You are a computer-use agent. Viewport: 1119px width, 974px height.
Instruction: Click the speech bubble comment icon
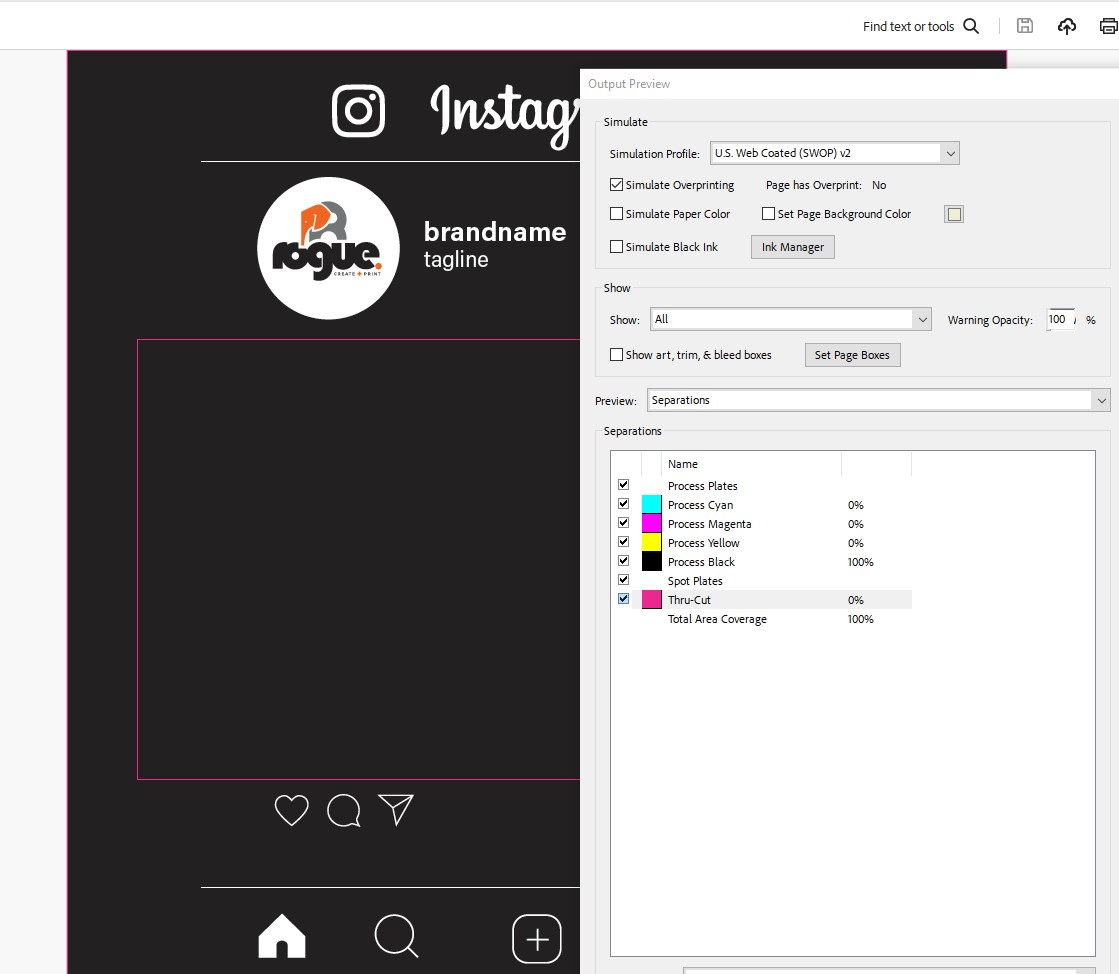point(343,811)
